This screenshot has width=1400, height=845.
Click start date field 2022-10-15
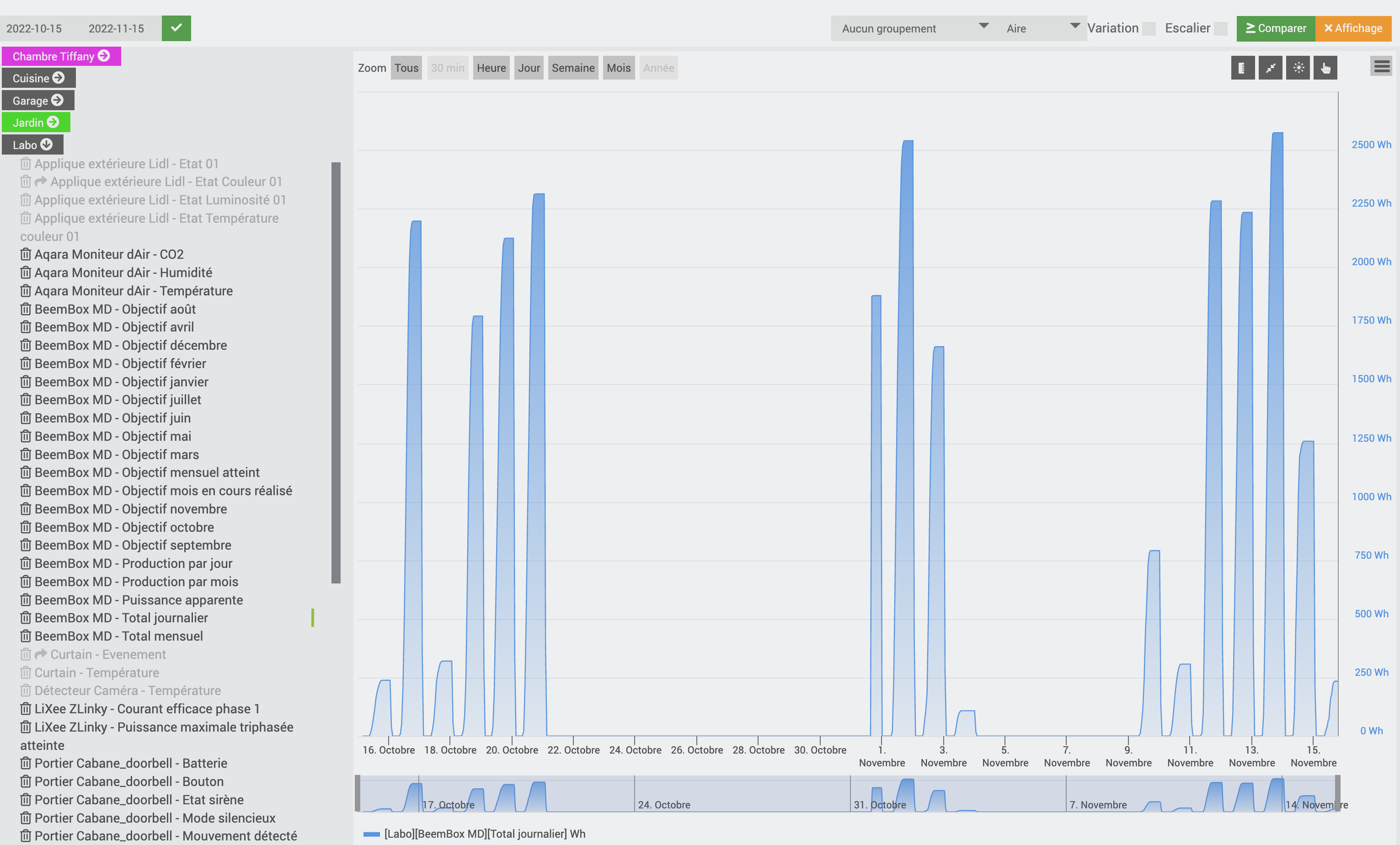coord(34,28)
